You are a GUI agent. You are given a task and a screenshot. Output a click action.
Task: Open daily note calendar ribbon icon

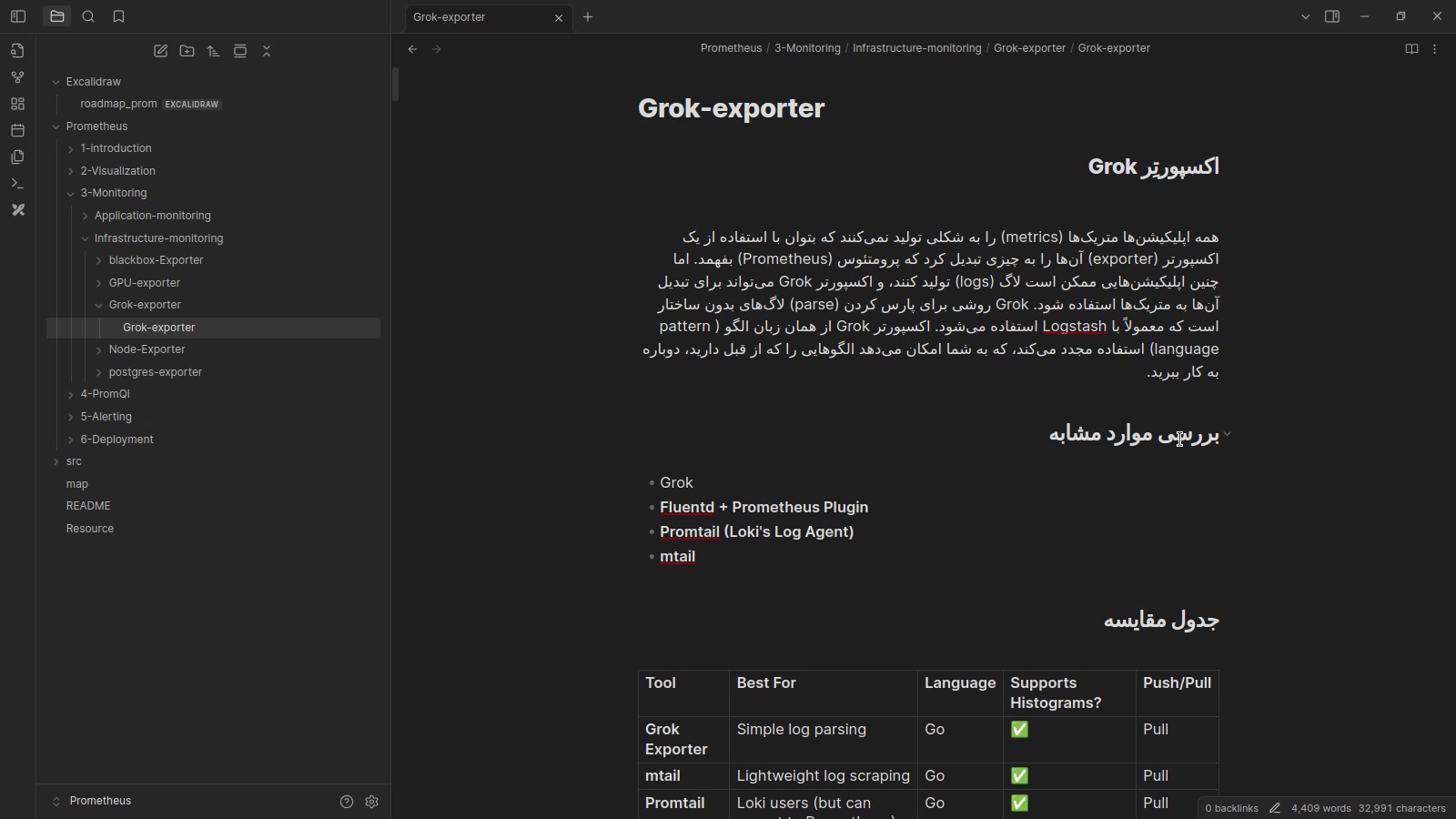click(17, 130)
